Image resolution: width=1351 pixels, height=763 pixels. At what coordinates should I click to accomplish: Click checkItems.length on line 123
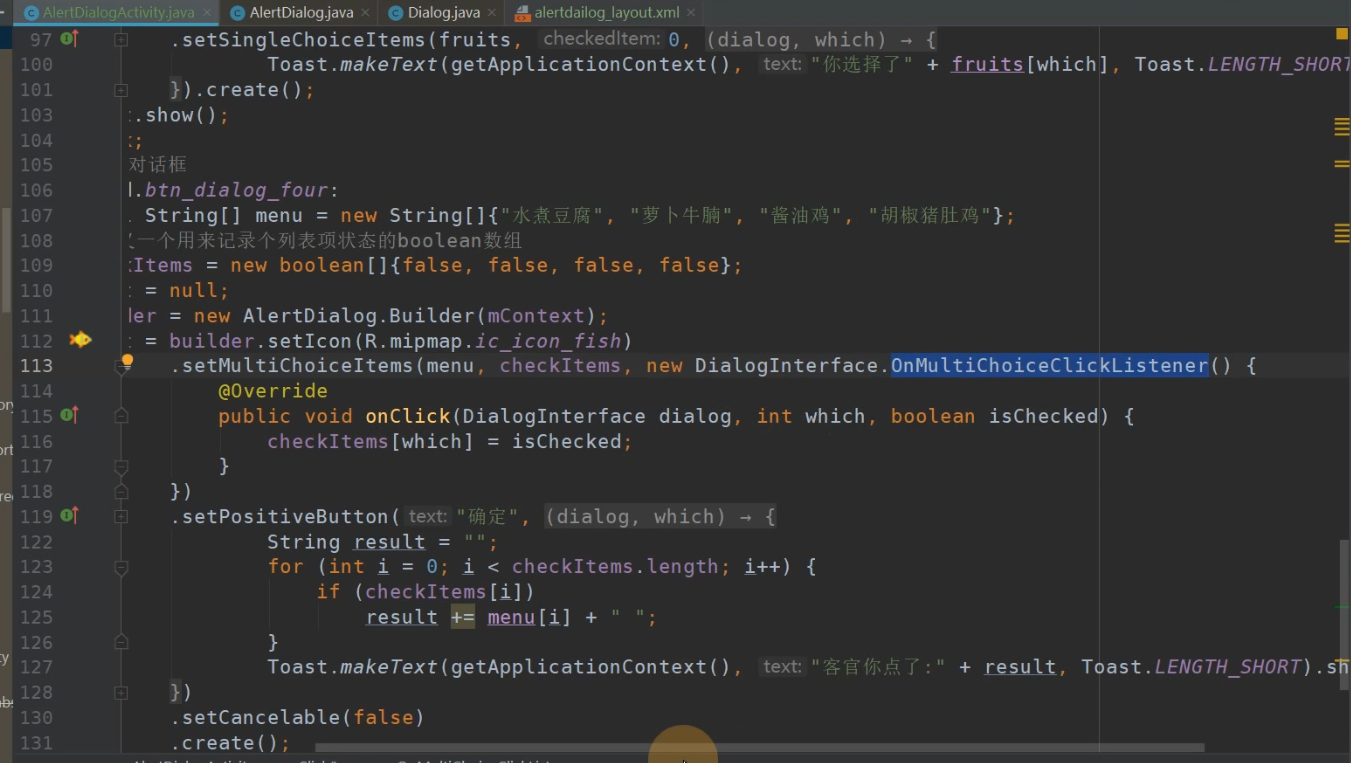[615, 567]
